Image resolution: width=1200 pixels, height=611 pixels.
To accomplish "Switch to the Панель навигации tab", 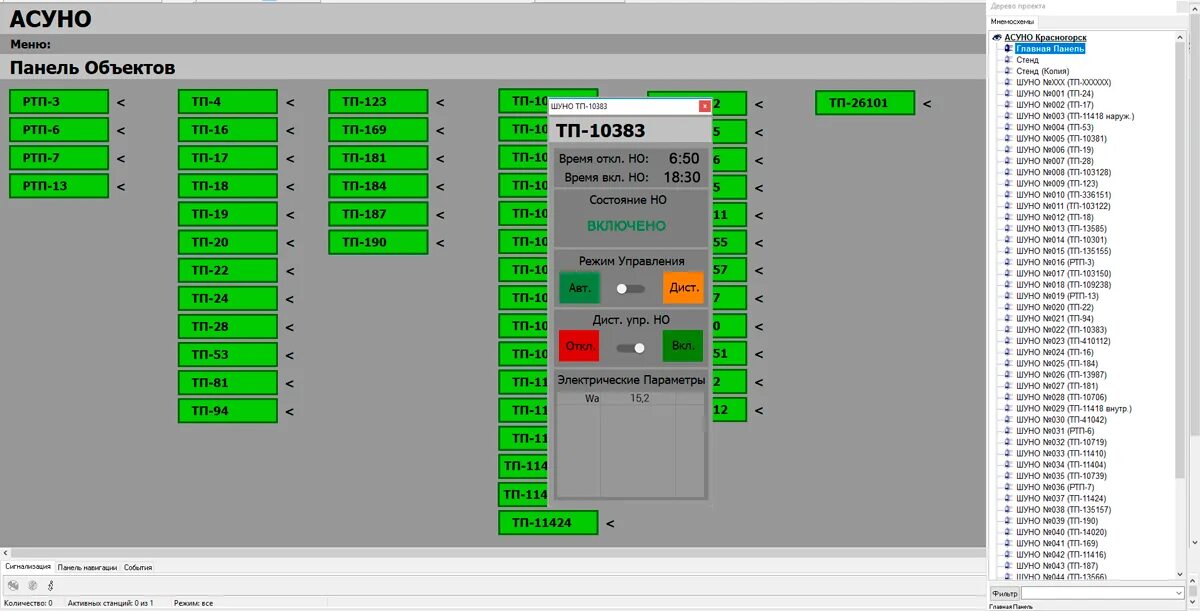I will coord(87,567).
